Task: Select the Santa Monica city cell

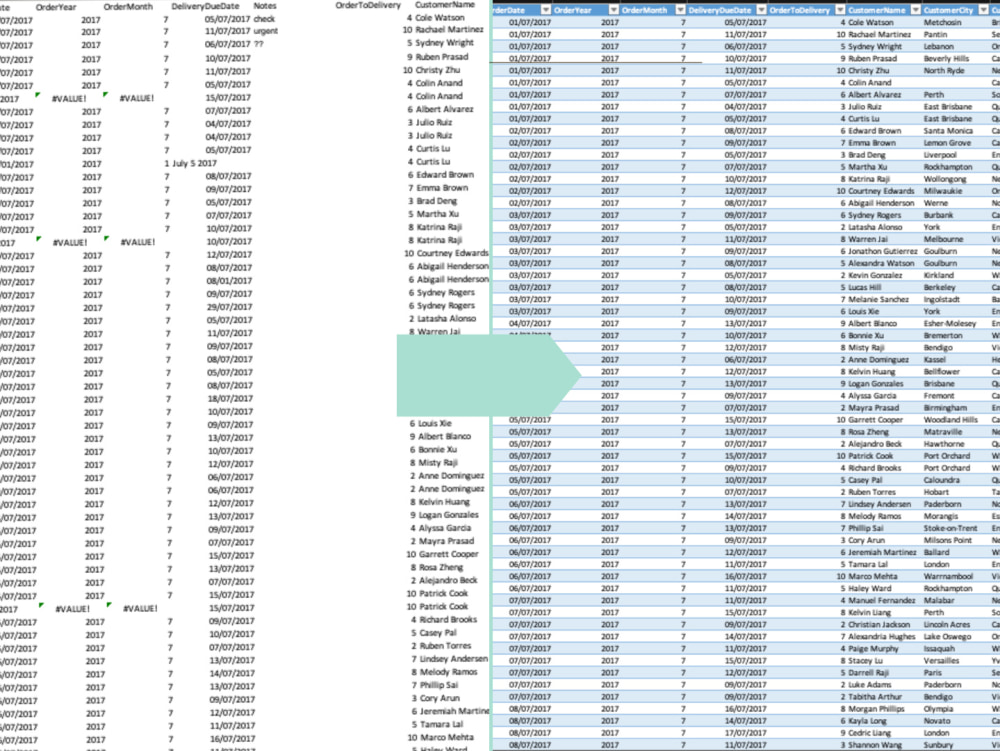Action: click(x=947, y=131)
